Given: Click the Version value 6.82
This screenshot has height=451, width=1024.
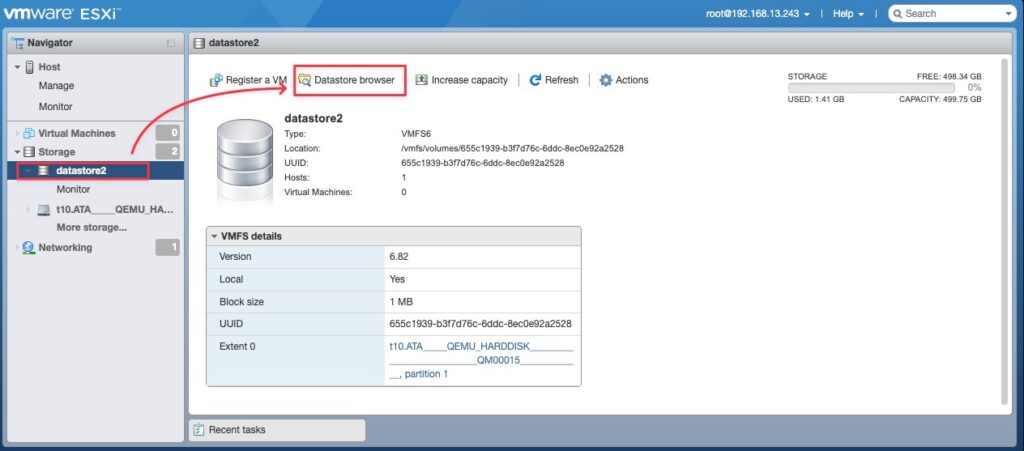Looking at the screenshot, I should pyautogui.click(x=399, y=257).
